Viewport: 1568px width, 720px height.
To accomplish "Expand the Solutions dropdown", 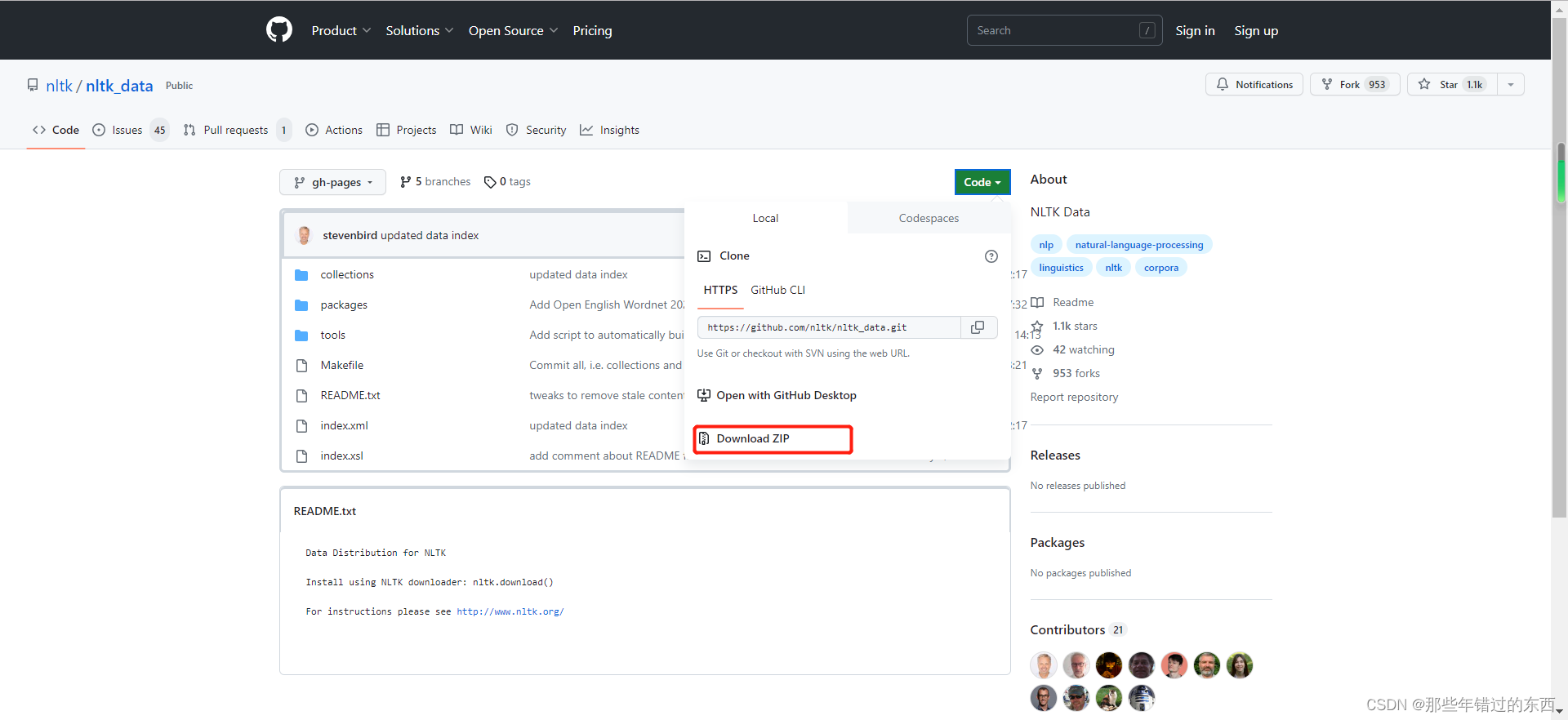I will click(x=420, y=30).
